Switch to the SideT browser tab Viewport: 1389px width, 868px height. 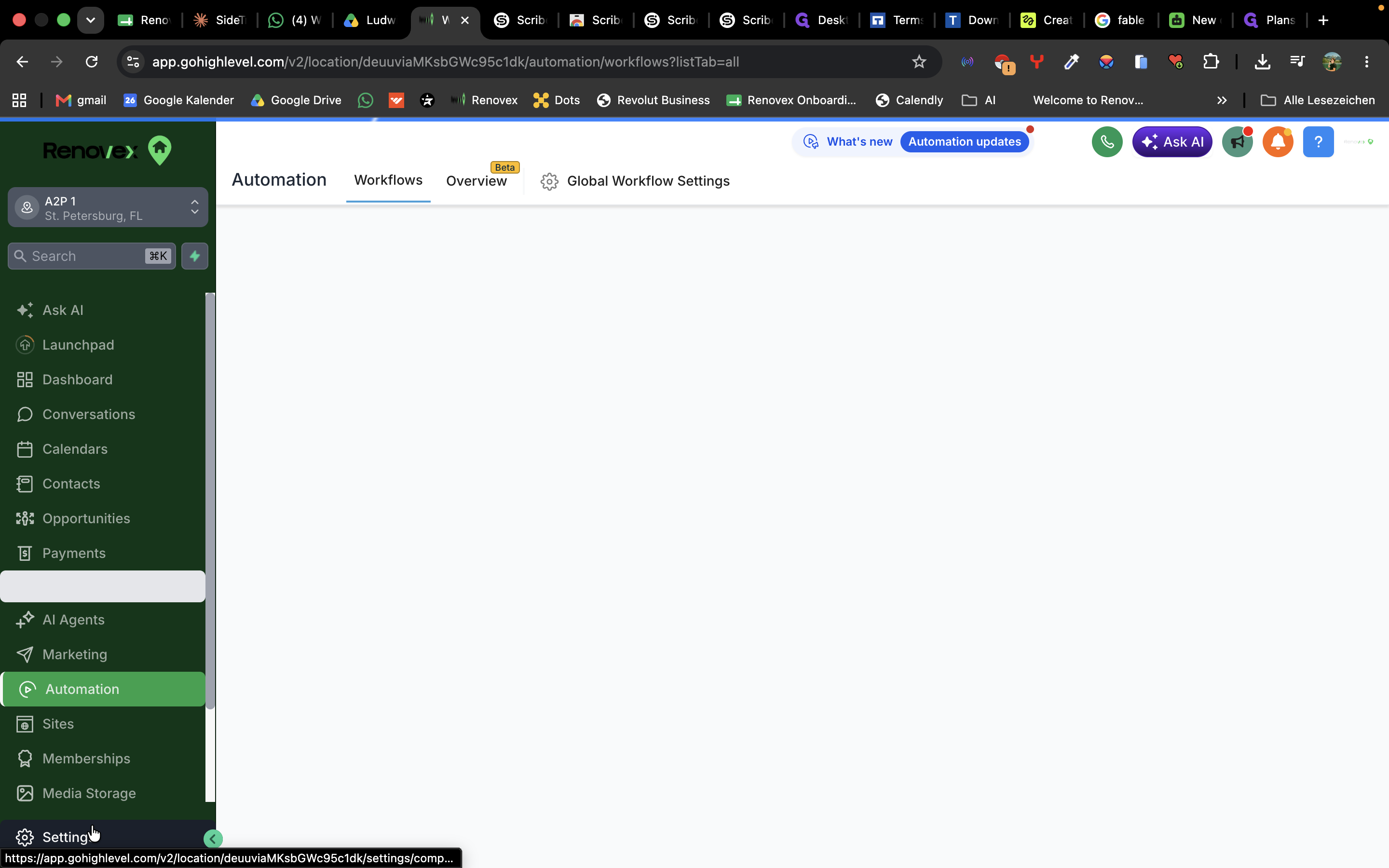coord(220,20)
